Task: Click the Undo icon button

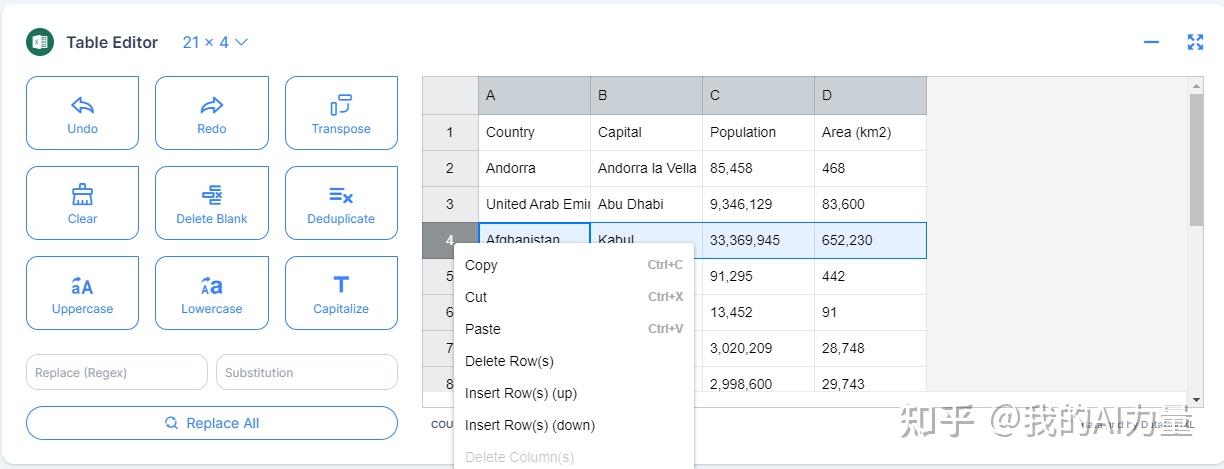Action: tap(82, 106)
